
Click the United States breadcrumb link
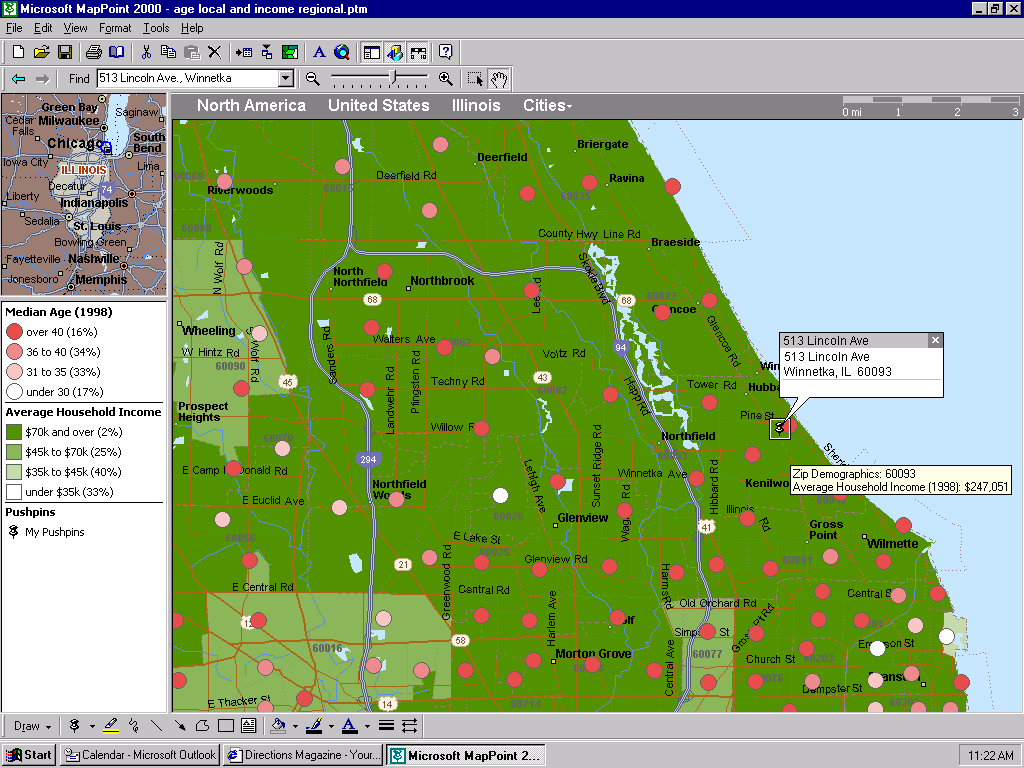coord(378,106)
